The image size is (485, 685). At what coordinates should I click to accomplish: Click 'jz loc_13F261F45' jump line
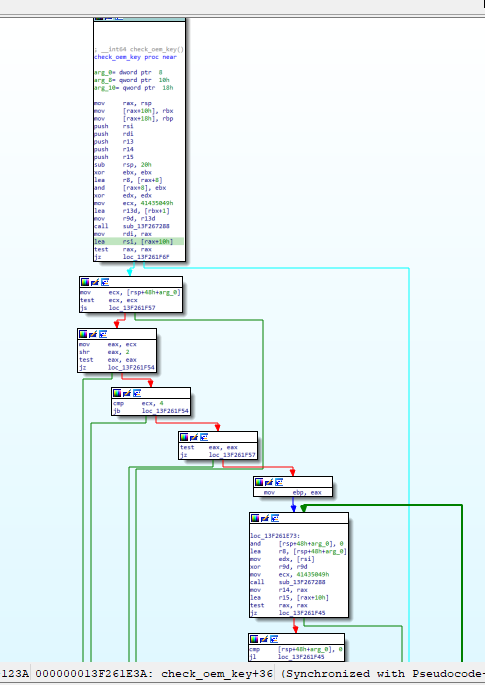pyautogui.click(x=288, y=613)
